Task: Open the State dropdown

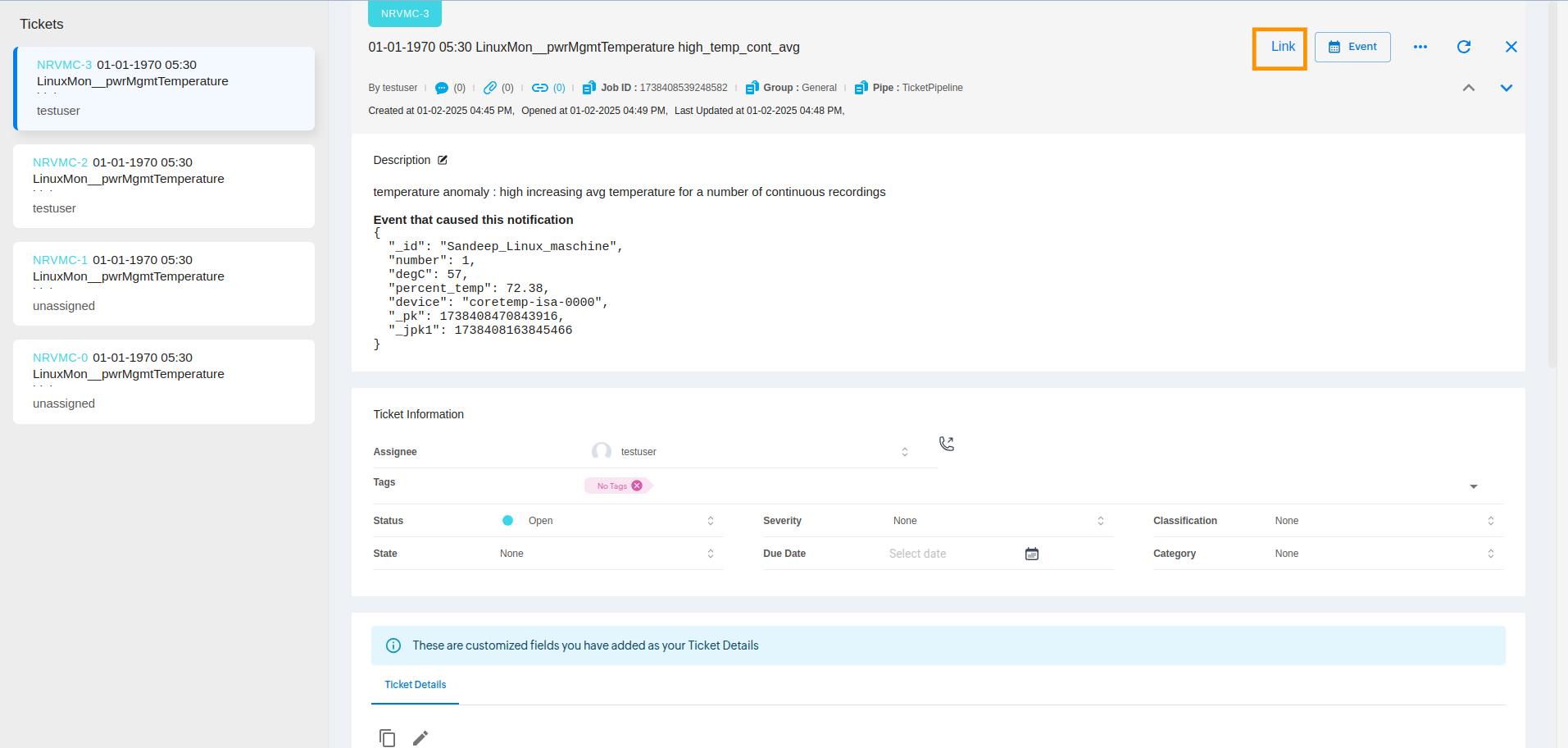Action: pos(608,554)
